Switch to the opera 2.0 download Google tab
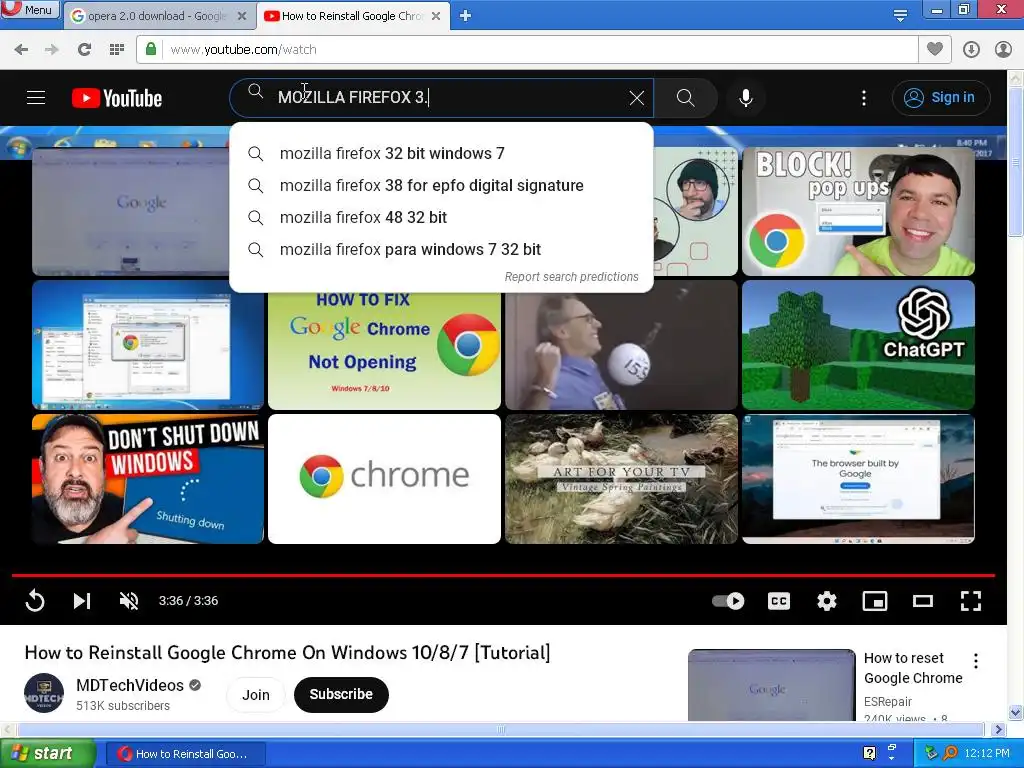The height and width of the screenshot is (768, 1024). pyautogui.click(x=157, y=16)
